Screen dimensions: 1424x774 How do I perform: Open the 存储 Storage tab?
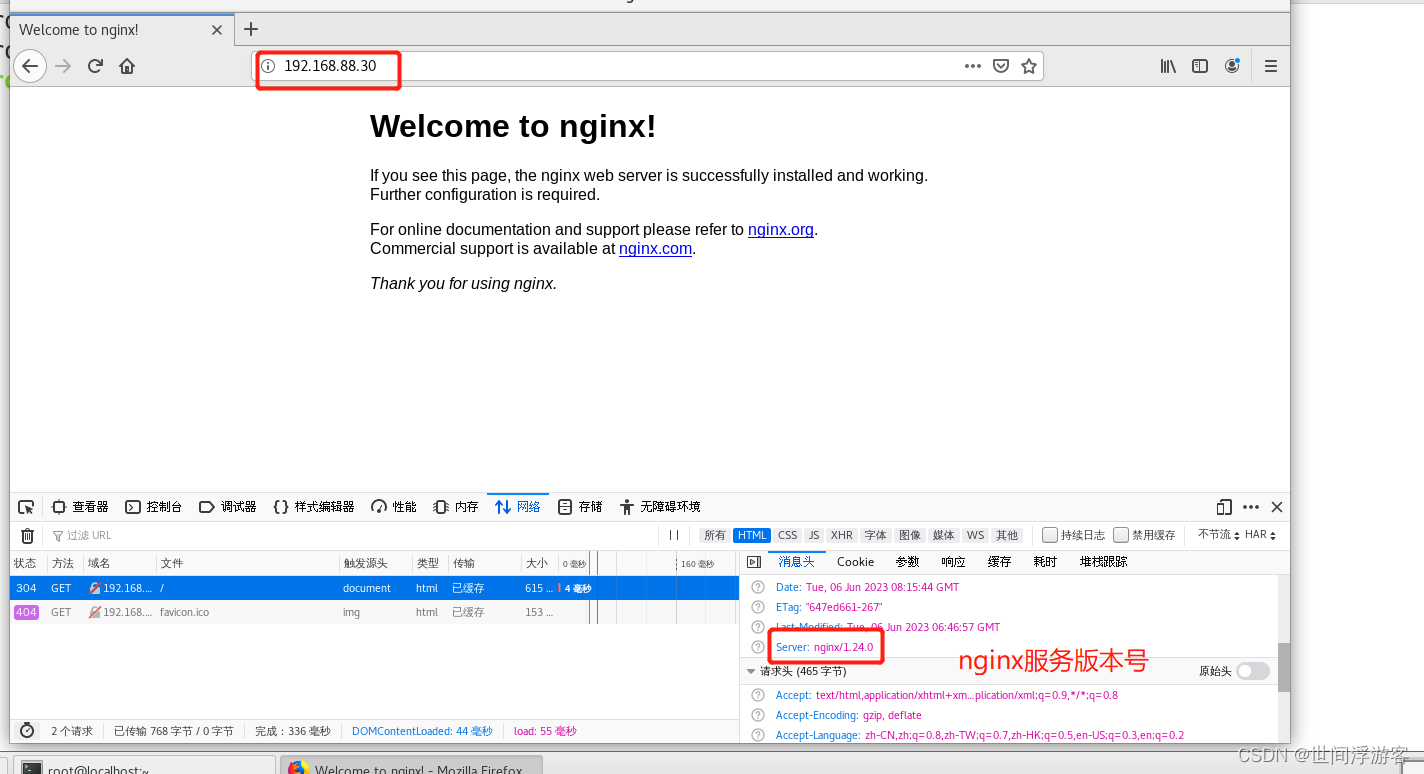click(580, 507)
